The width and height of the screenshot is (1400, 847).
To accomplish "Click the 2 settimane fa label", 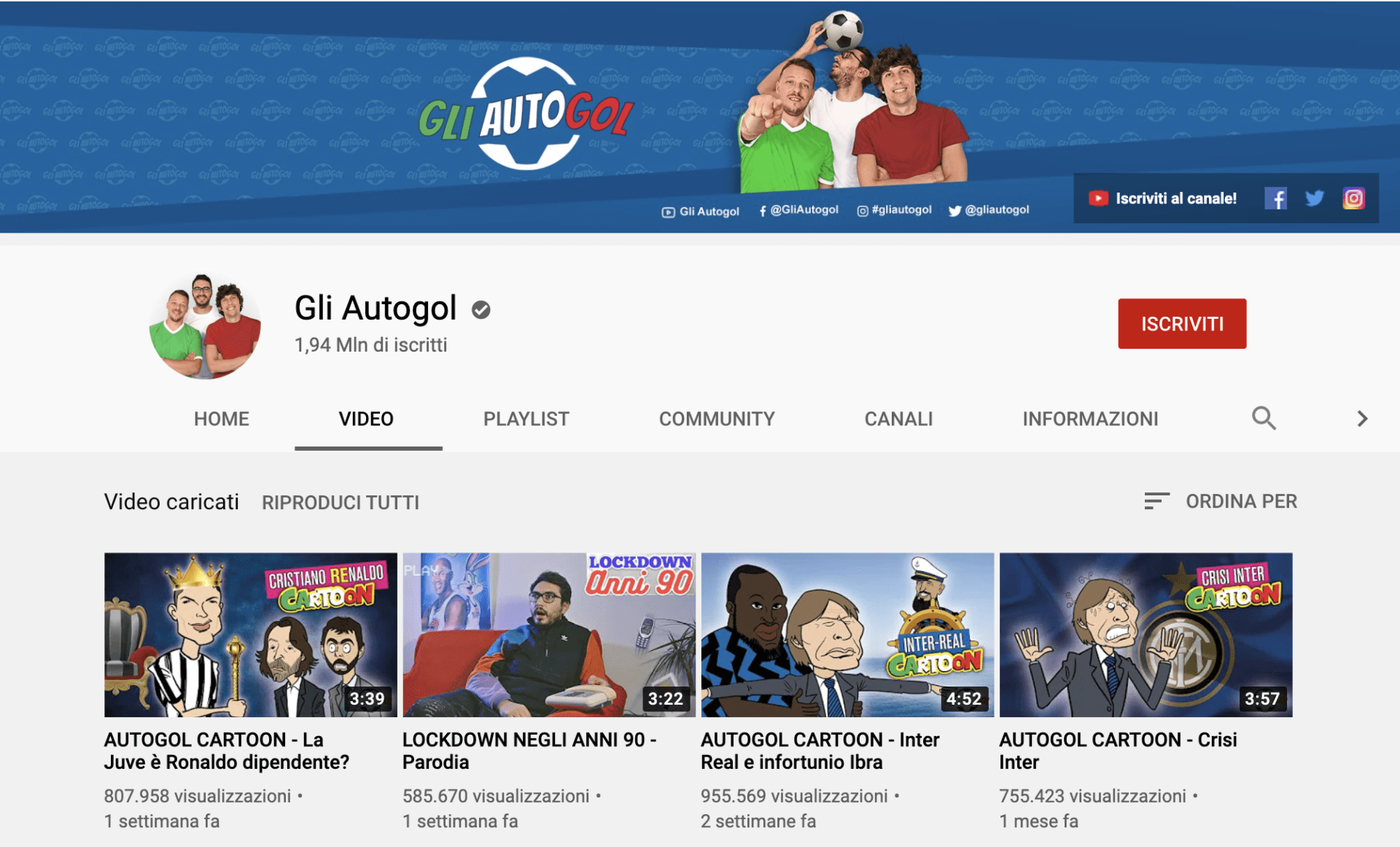I will [x=758, y=821].
